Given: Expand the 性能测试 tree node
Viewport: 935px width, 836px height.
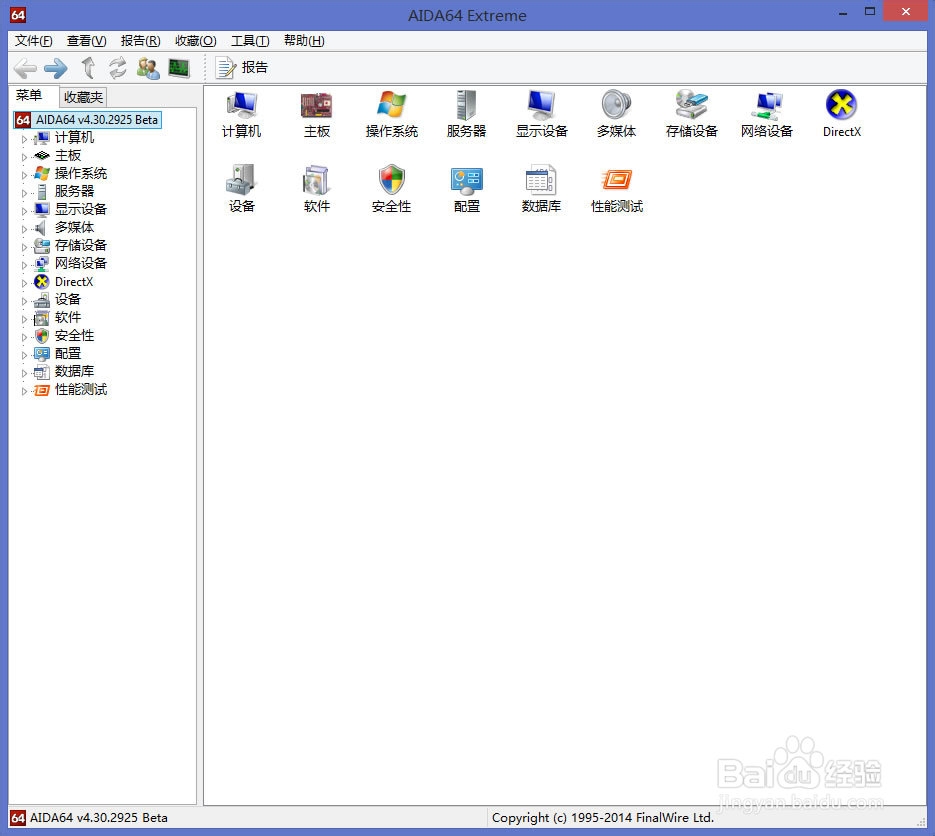Looking at the screenshot, I should 24,391.
